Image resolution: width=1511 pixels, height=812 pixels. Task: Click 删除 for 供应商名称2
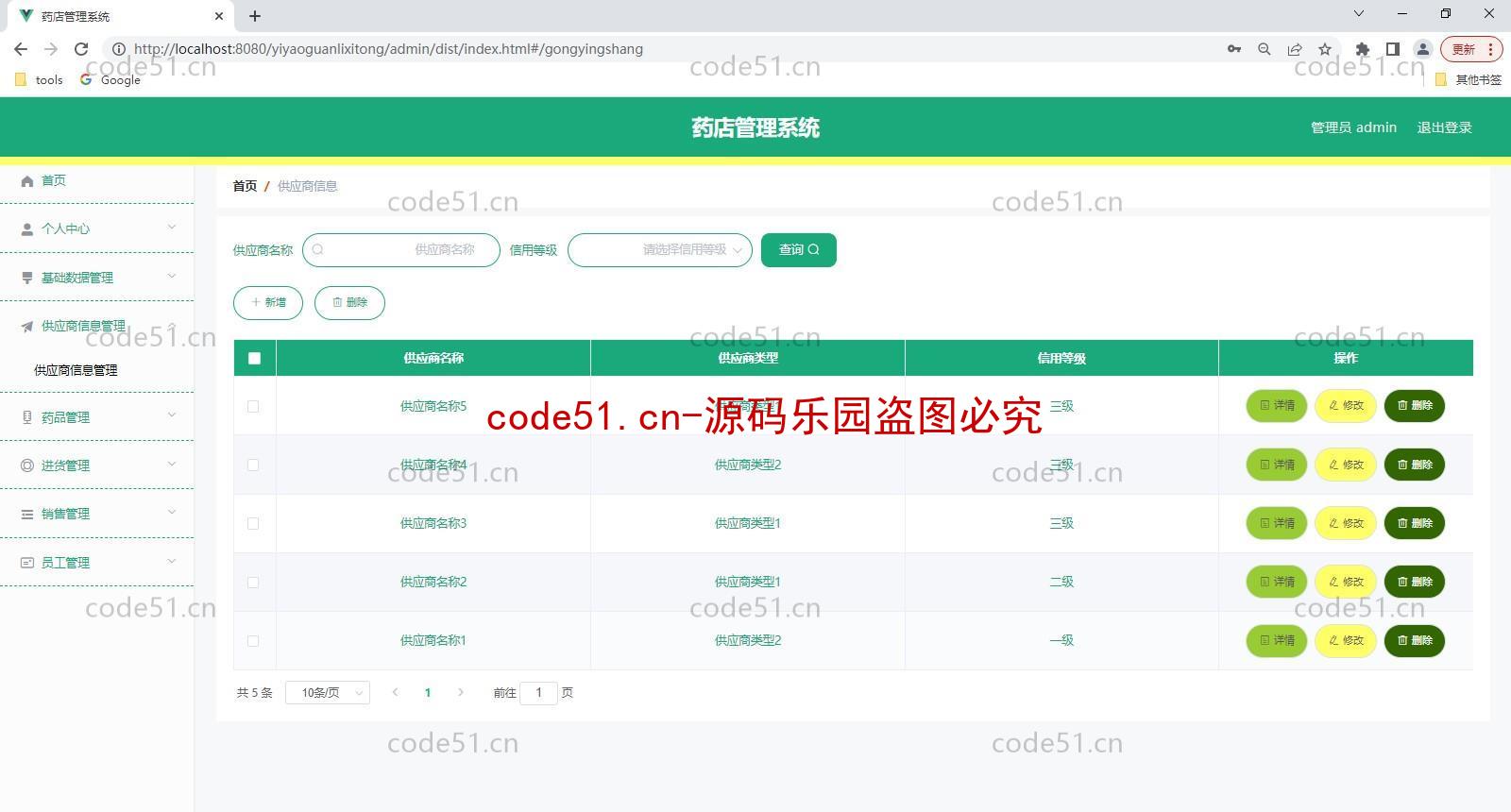coord(1415,582)
